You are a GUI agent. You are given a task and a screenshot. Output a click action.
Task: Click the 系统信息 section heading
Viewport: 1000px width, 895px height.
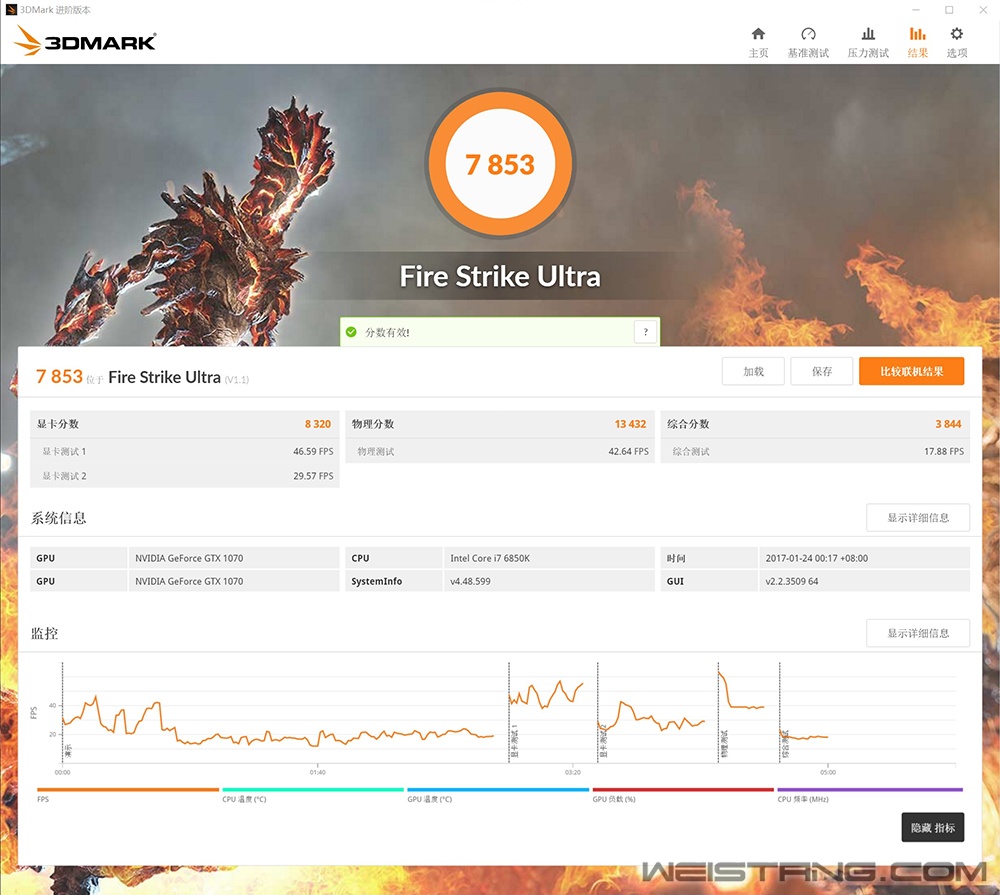pos(59,518)
